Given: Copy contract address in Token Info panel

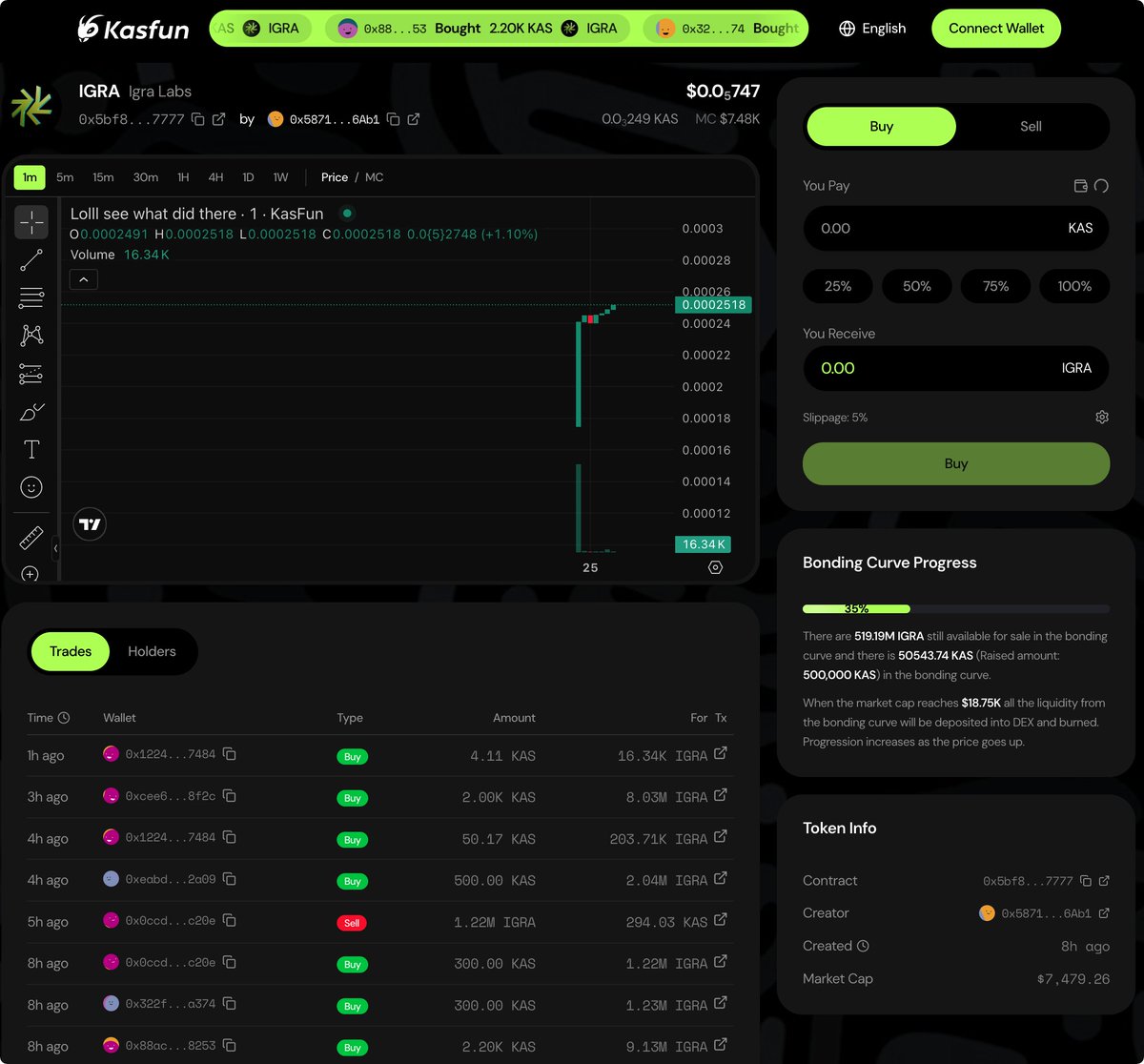Looking at the screenshot, I should [x=1086, y=881].
